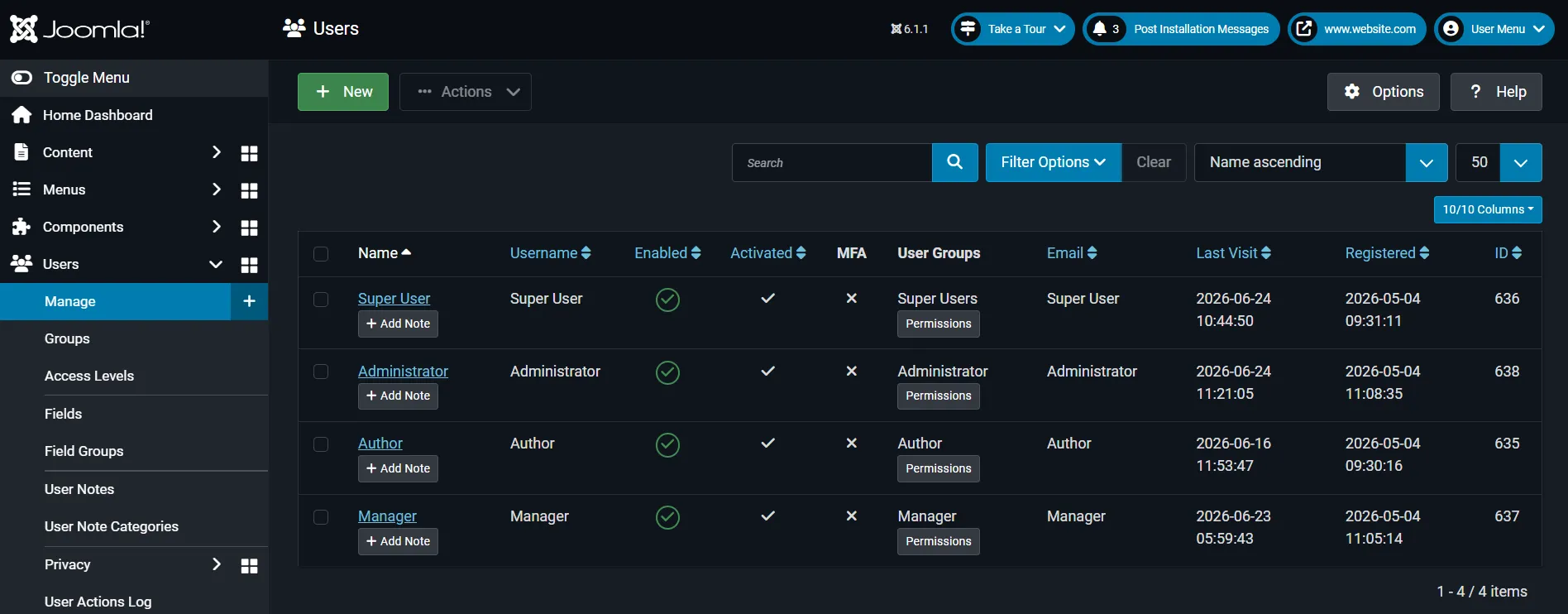Open the Components dashboard grid icon
Image resolution: width=1568 pixels, height=614 pixels.
(249, 228)
